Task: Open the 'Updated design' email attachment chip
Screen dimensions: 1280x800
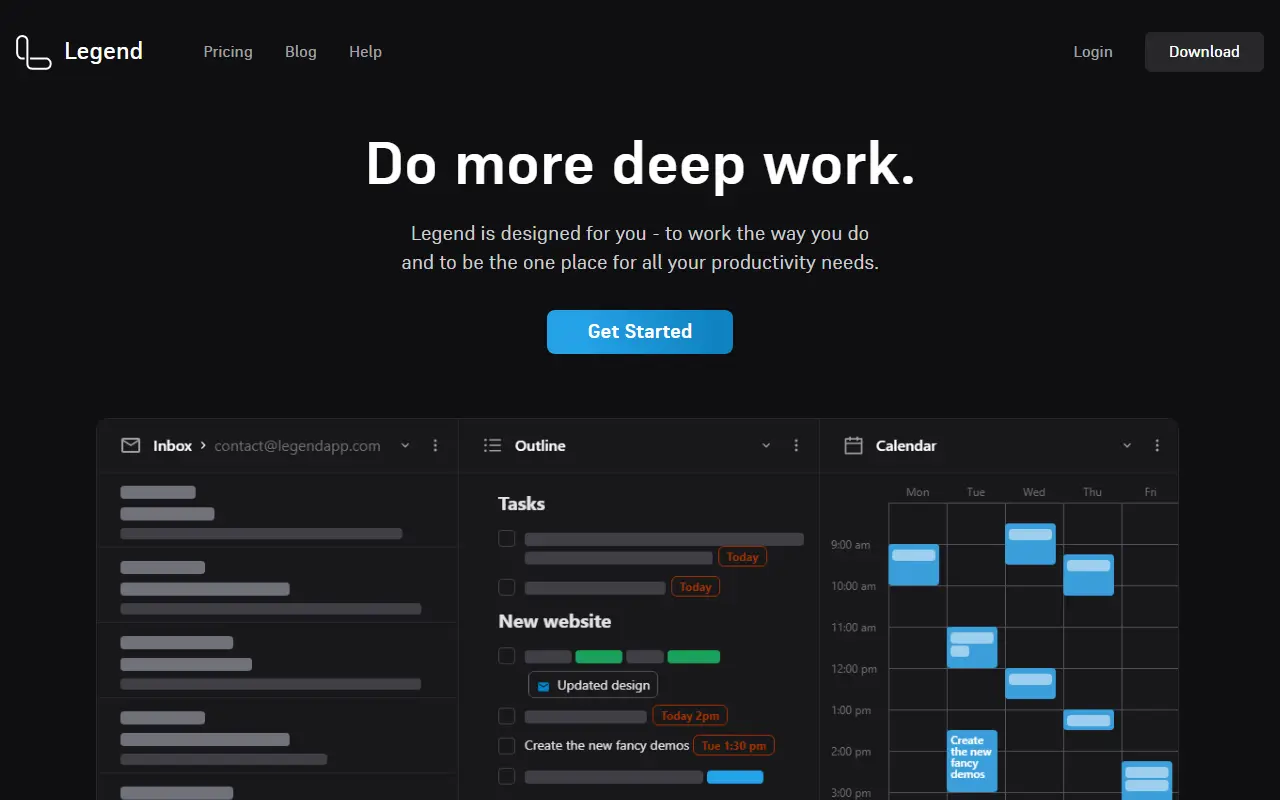Action: (x=593, y=685)
